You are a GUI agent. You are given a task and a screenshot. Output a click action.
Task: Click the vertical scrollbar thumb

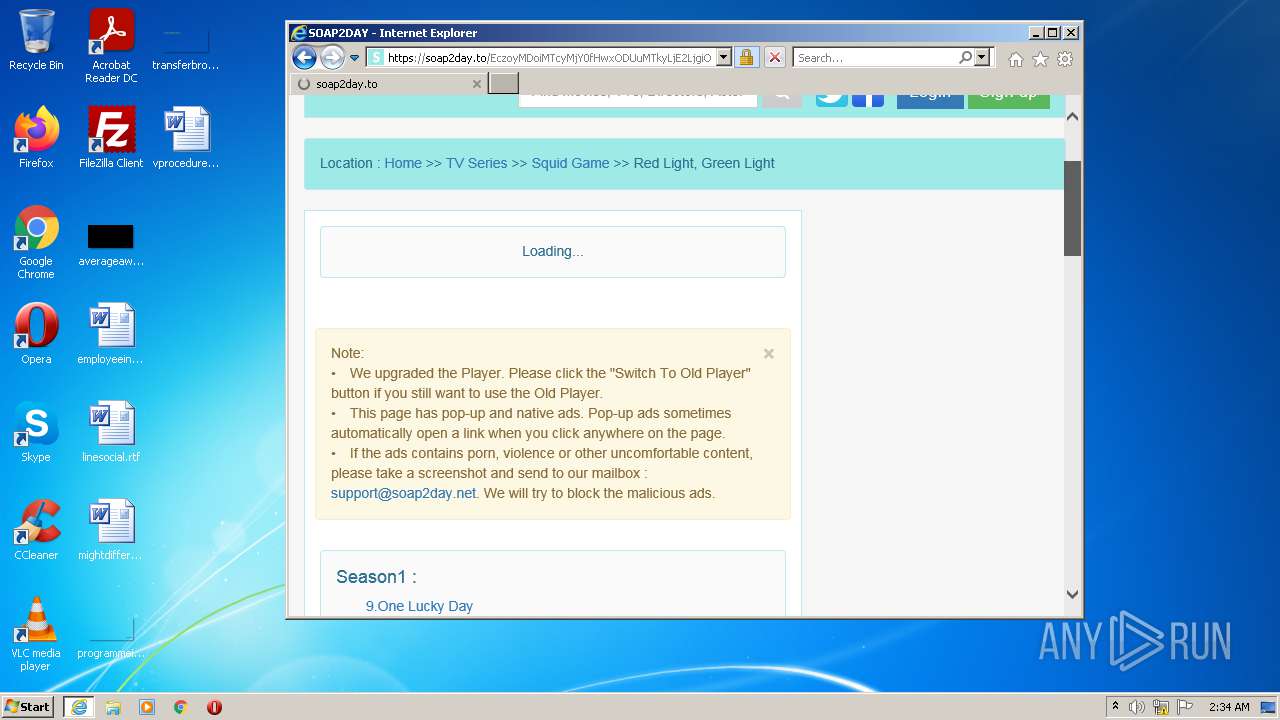1072,208
